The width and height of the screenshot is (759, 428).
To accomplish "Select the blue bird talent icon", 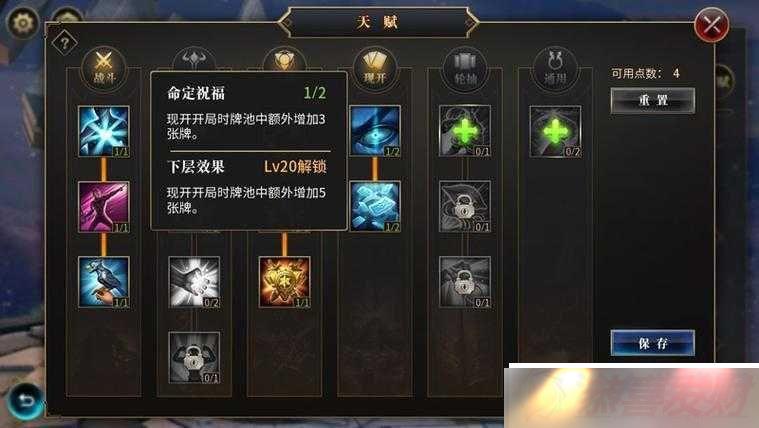I will 104,282.
